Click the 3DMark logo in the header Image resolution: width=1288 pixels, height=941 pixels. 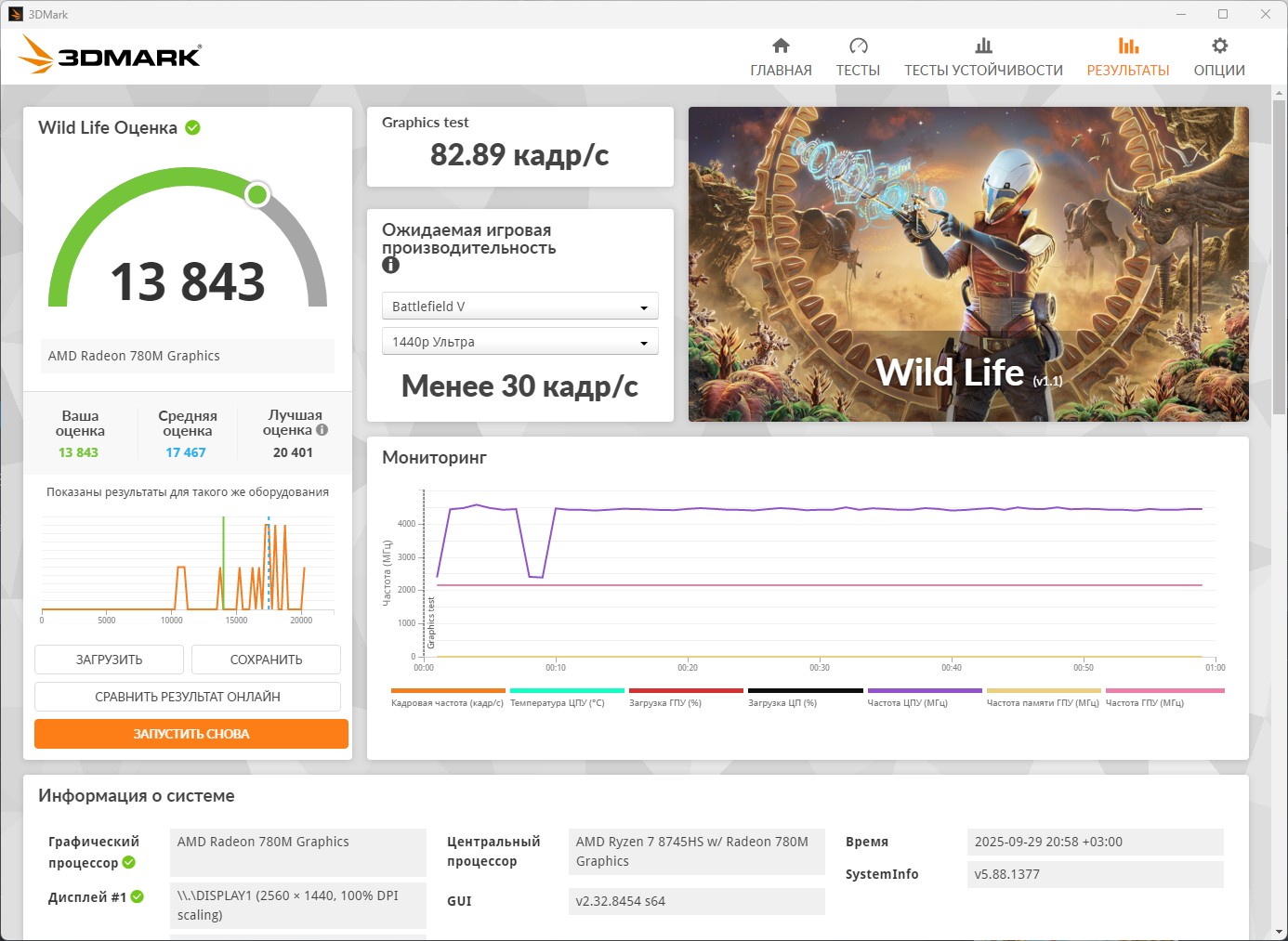click(x=110, y=55)
